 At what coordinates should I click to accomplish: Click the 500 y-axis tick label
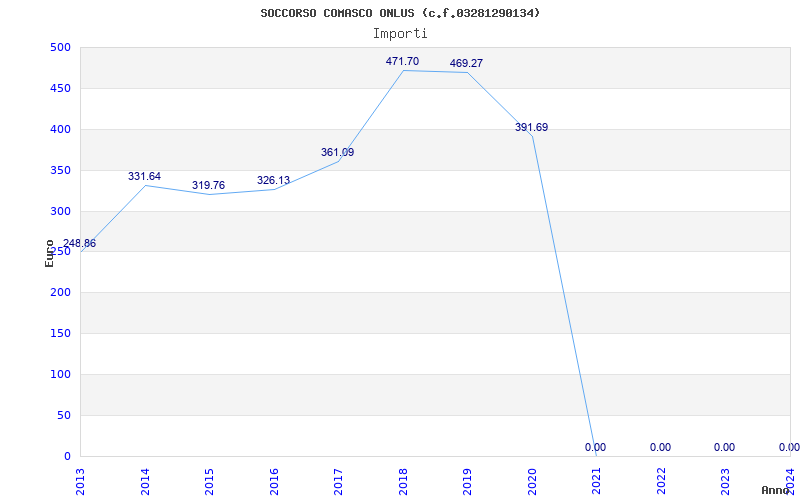(x=60, y=48)
